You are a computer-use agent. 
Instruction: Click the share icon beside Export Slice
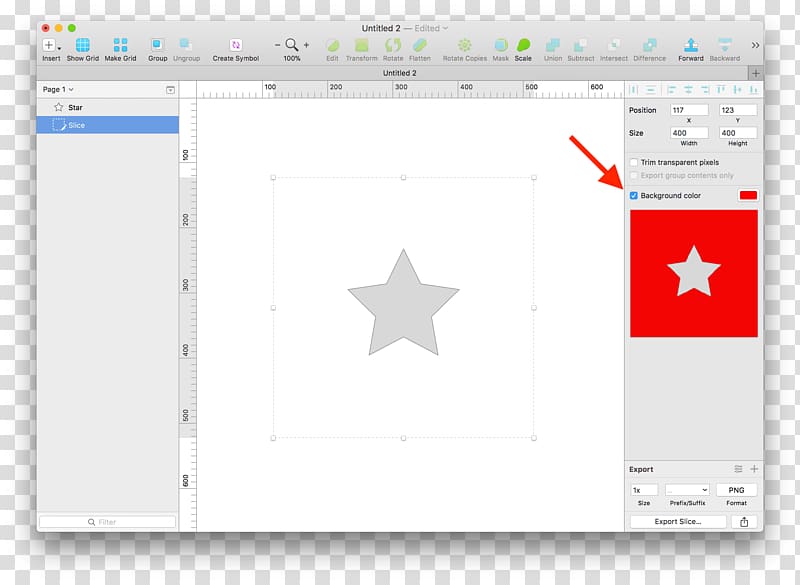(x=744, y=521)
